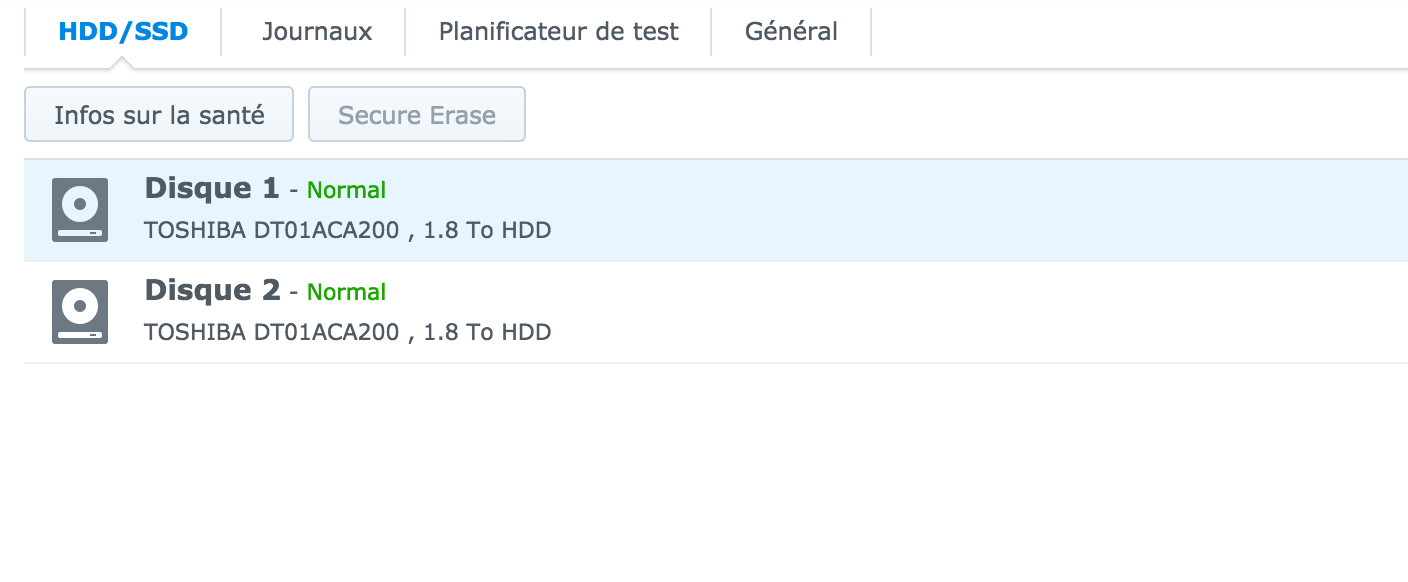The width and height of the screenshot is (1408, 582).
Task: Click the blank area below the disk list
Action: 700,470
